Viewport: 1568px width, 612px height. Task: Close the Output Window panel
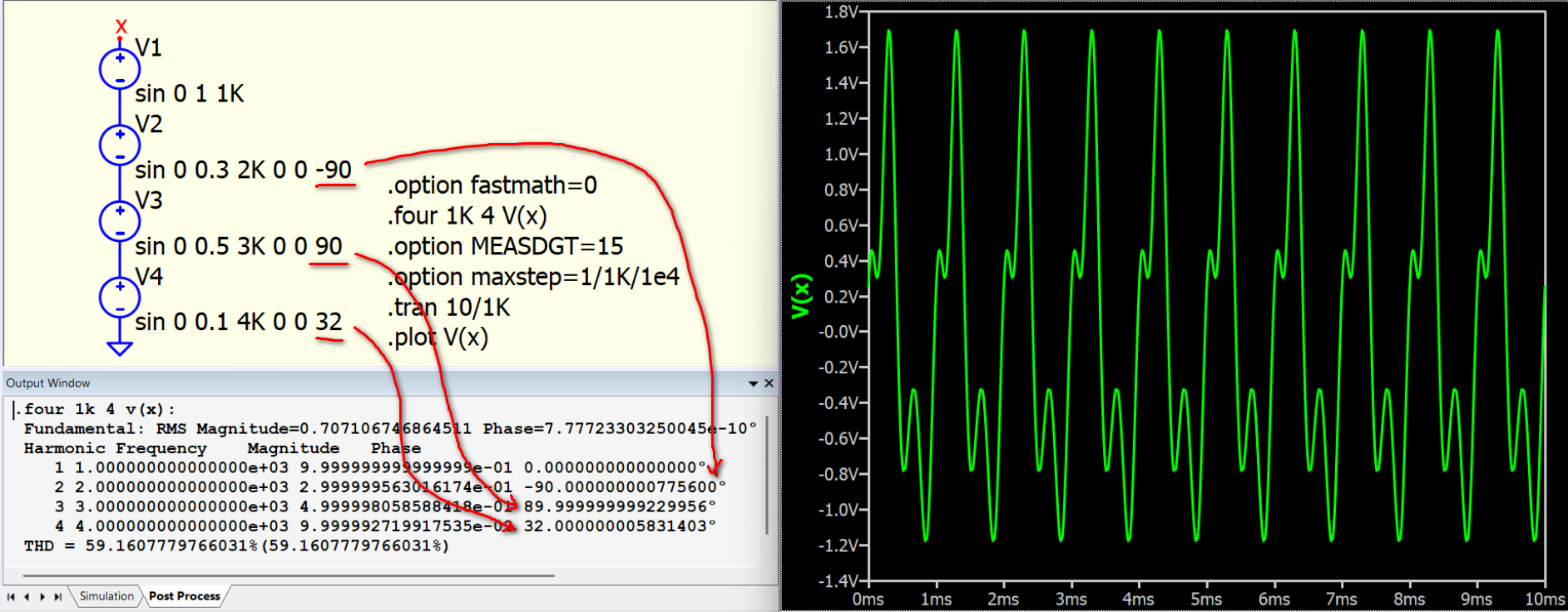tap(769, 383)
